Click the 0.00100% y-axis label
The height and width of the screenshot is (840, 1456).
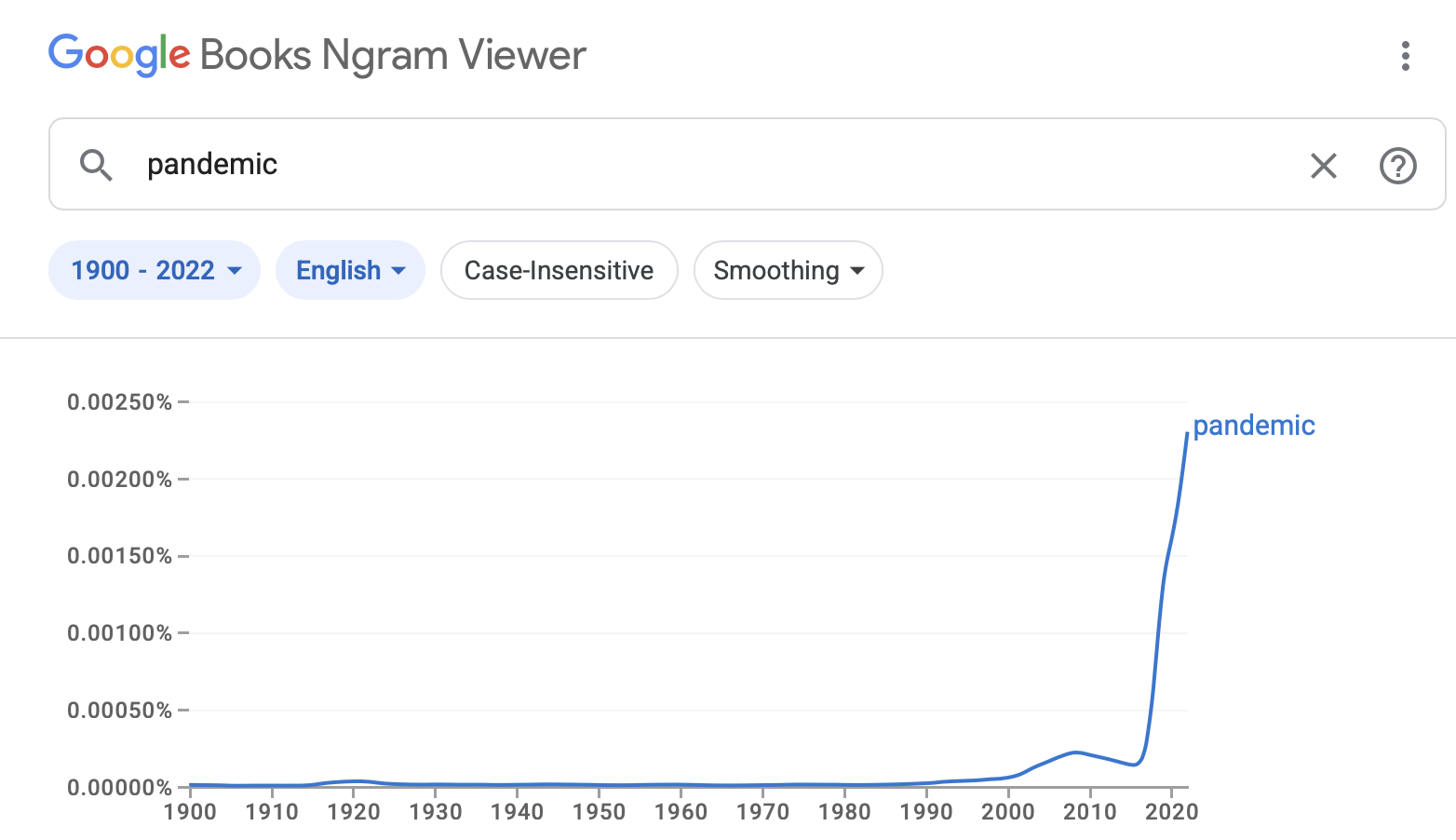(119, 633)
